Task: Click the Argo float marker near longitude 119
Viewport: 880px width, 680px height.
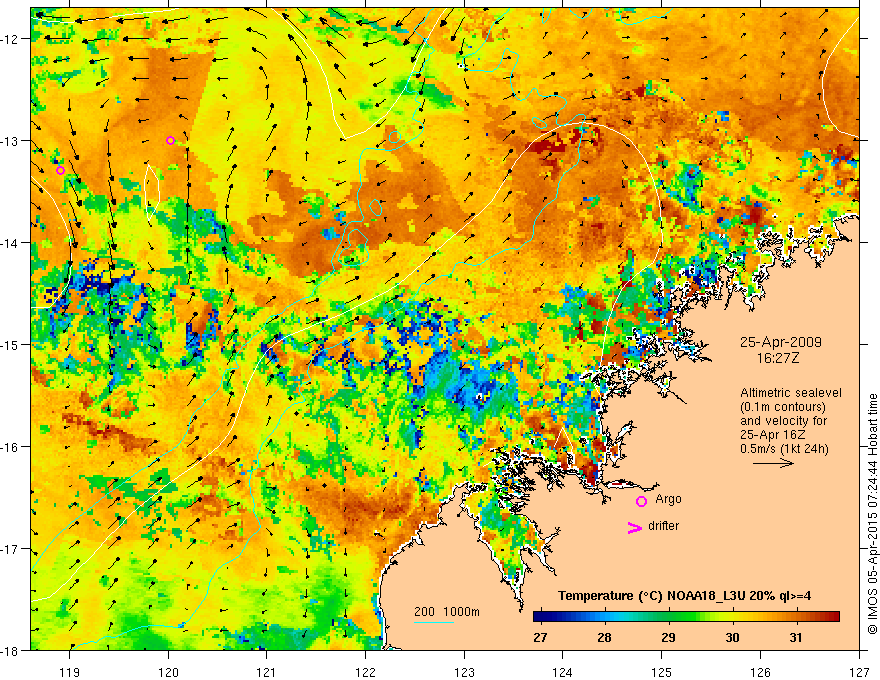Action: [61, 171]
